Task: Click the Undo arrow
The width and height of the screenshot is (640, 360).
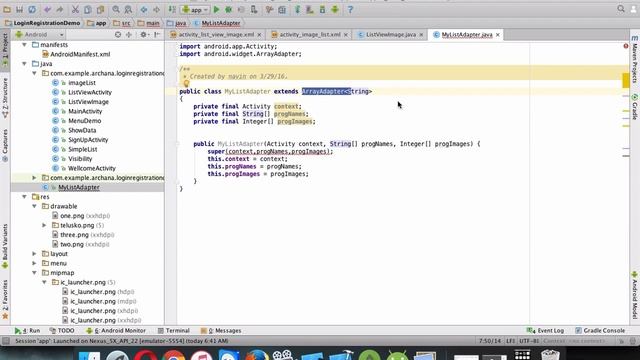Action: click(x=48, y=9)
